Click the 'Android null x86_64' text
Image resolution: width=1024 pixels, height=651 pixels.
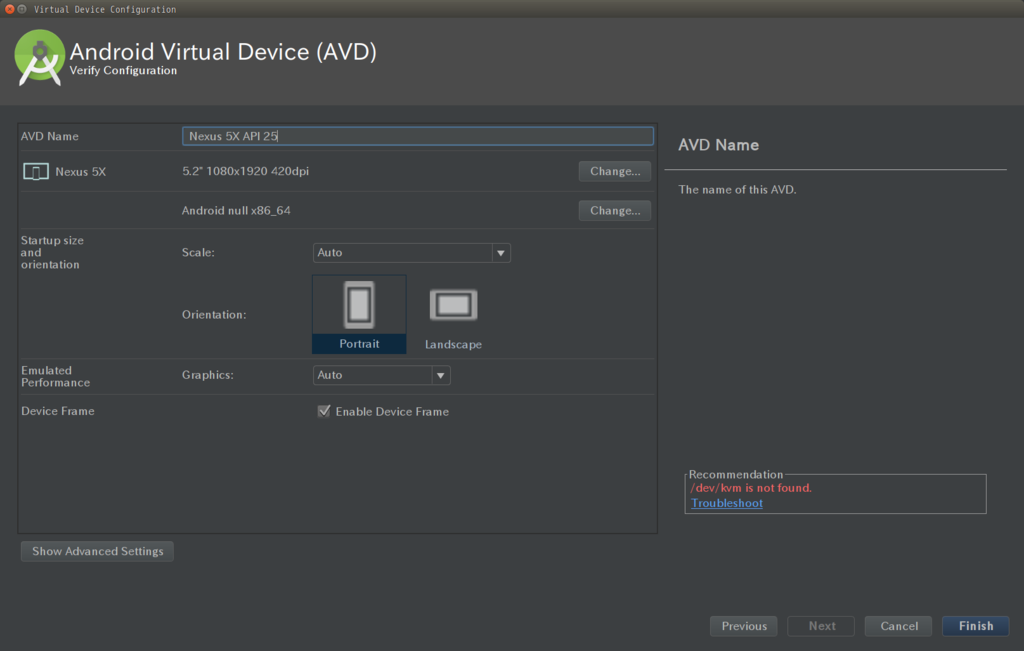236,210
